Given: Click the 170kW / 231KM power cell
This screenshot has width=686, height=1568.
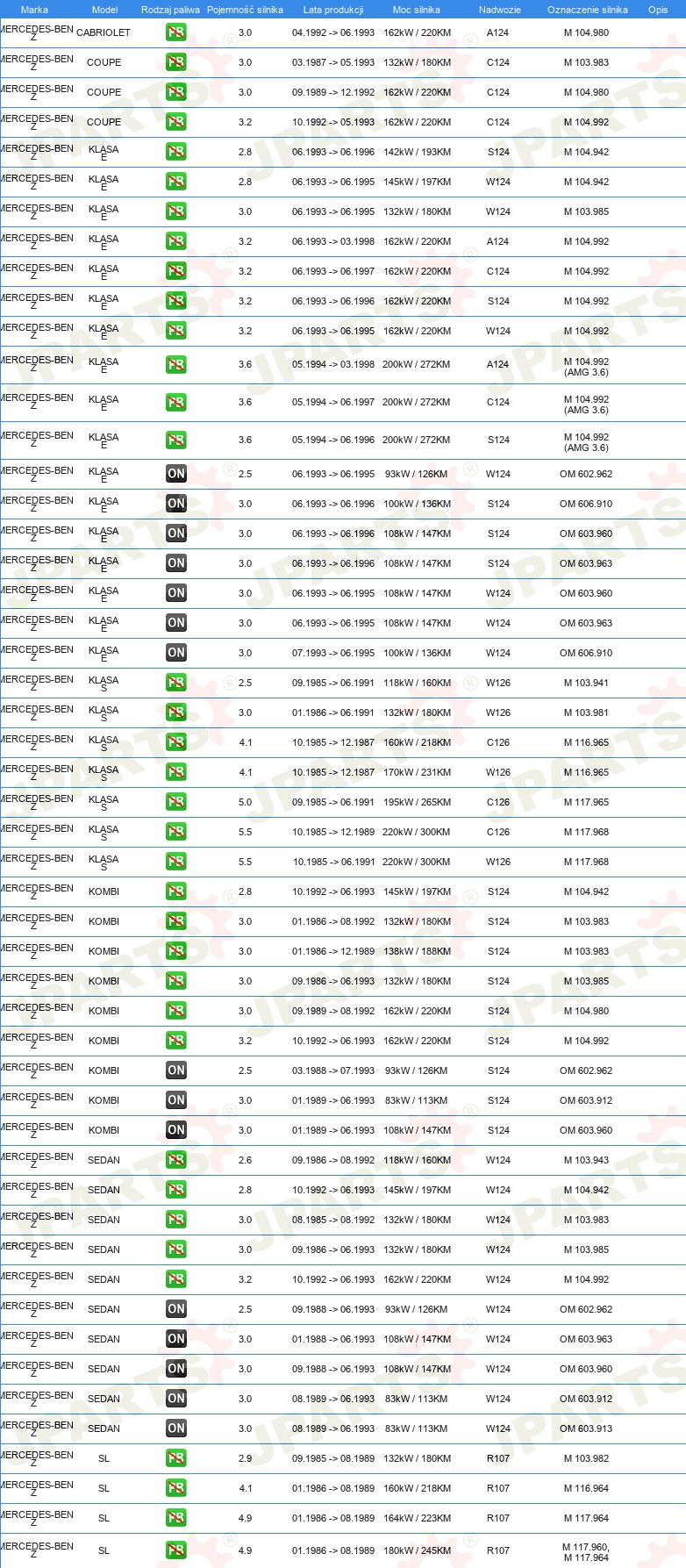Looking at the screenshot, I should [x=417, y=772].
